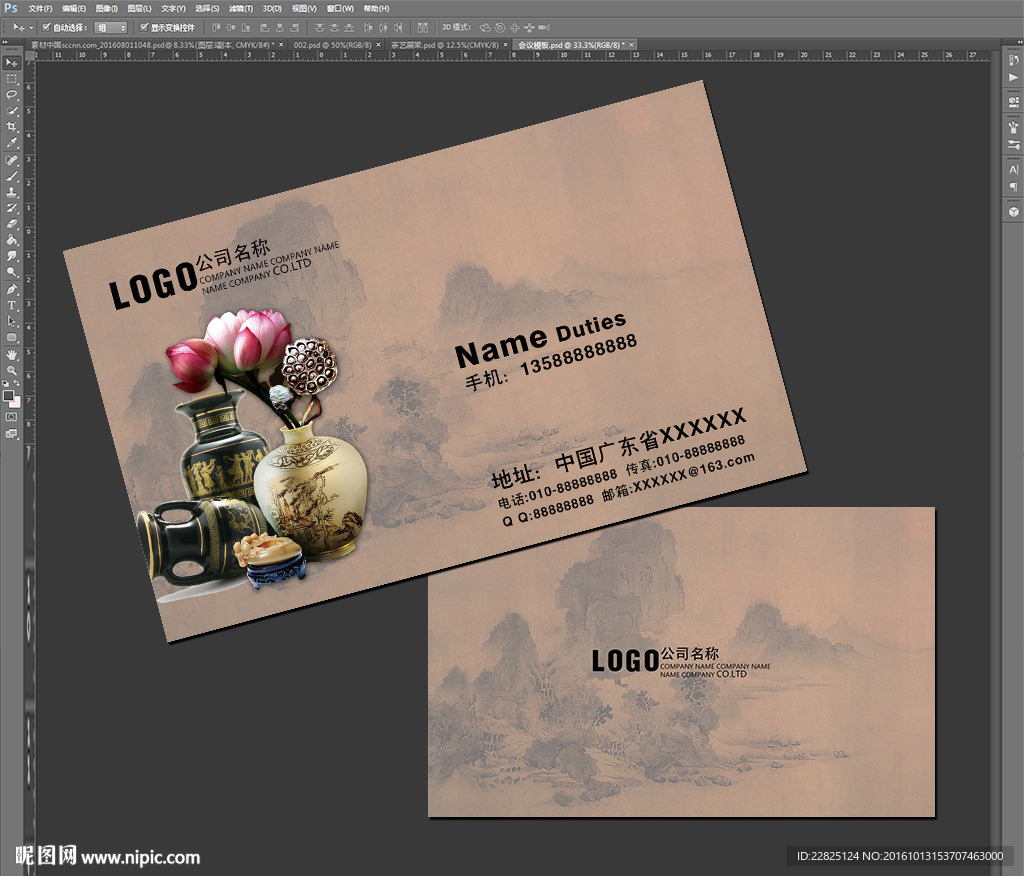This screenshot has width=1024, height=876.
Task: Toggle the 显示变换控件 checkbox
Action: [144, 27]
